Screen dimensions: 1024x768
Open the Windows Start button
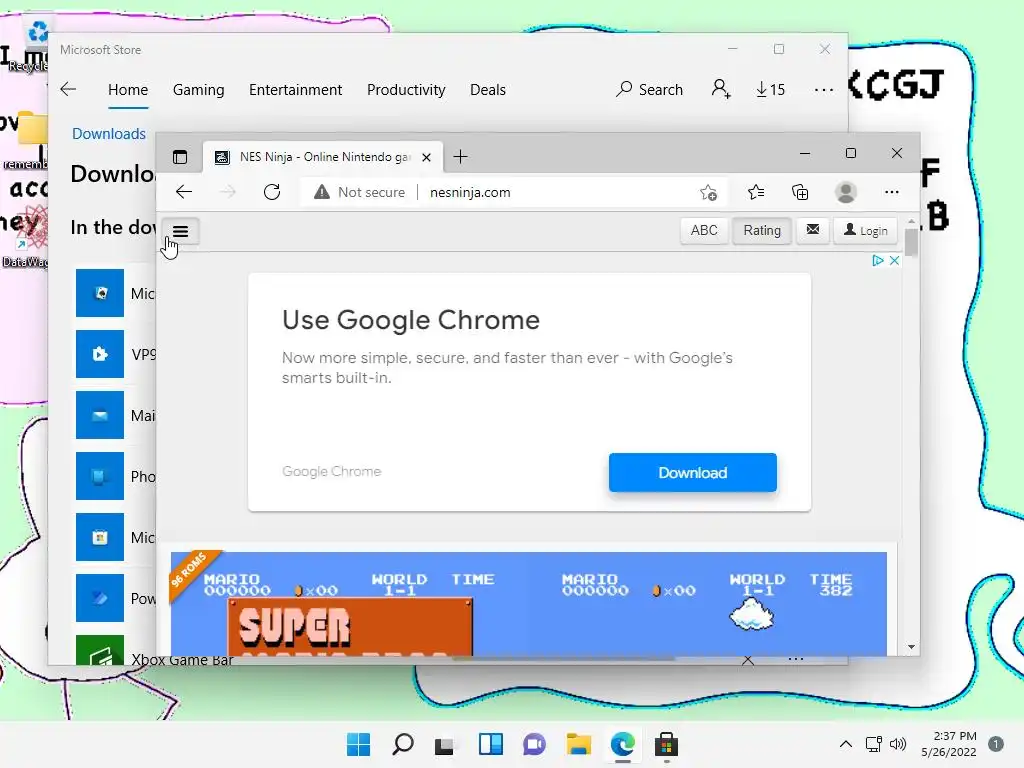[358, 744]
